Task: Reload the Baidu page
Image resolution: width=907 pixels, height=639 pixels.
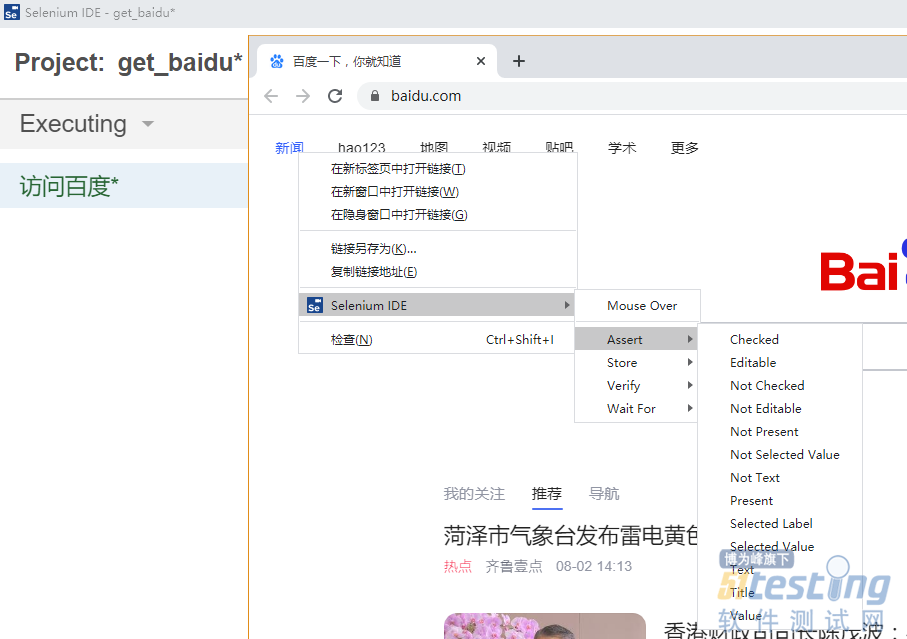Action: [x=335, y=96]
